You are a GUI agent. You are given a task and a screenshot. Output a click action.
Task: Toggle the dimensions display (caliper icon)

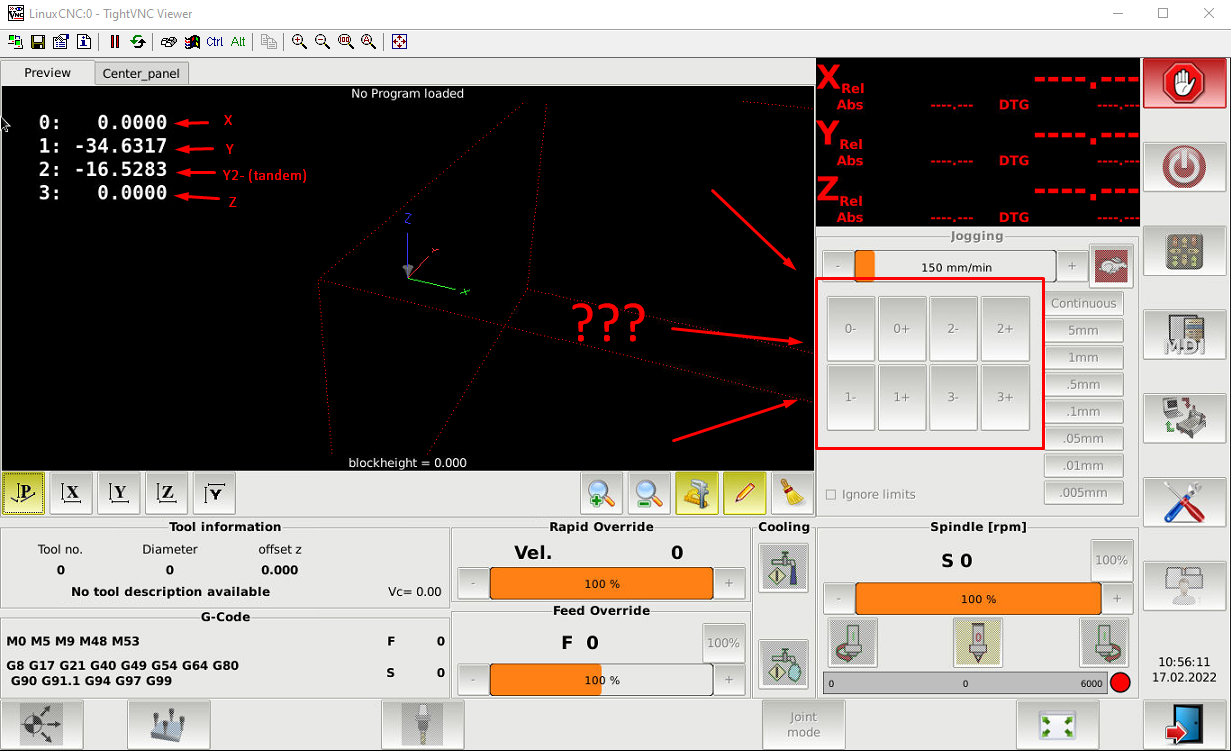[697, 493]
